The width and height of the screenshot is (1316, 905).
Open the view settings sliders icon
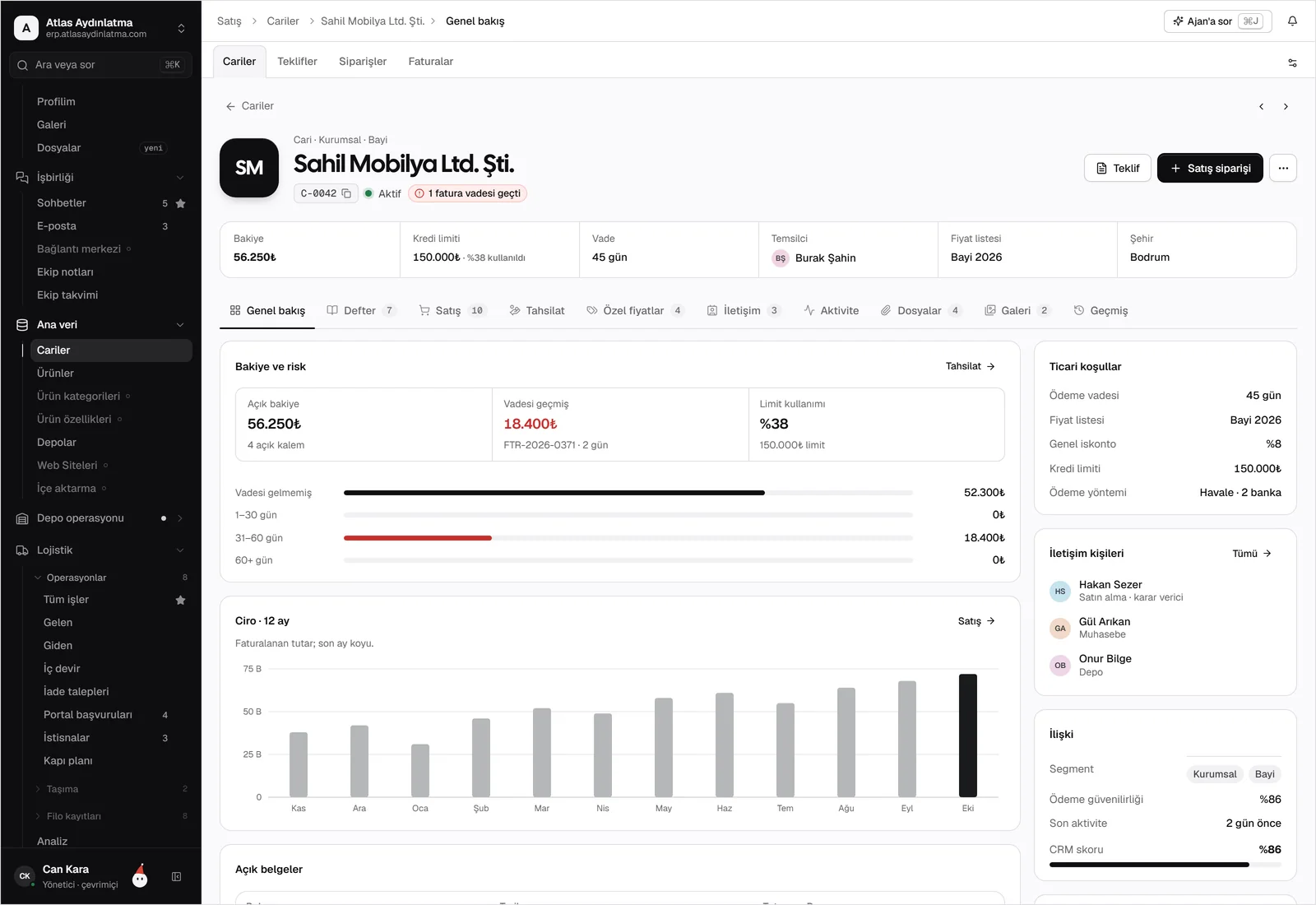1292,63
